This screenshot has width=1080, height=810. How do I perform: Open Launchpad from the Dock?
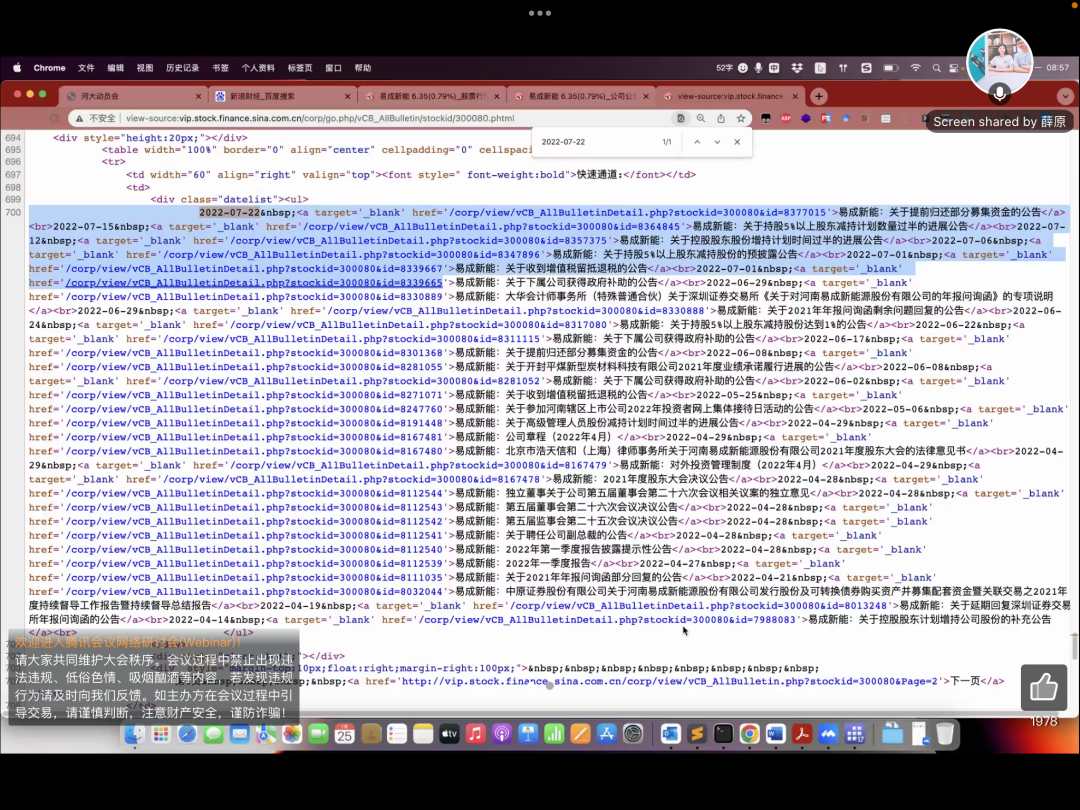160,734
